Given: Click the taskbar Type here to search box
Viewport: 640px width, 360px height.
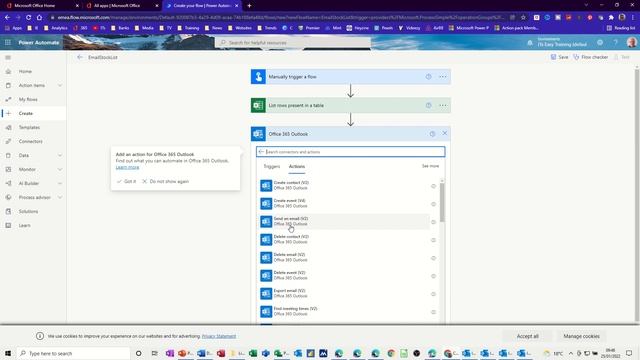Looking at the screenshot, I should pyautogui.click(x=73, y=353).
